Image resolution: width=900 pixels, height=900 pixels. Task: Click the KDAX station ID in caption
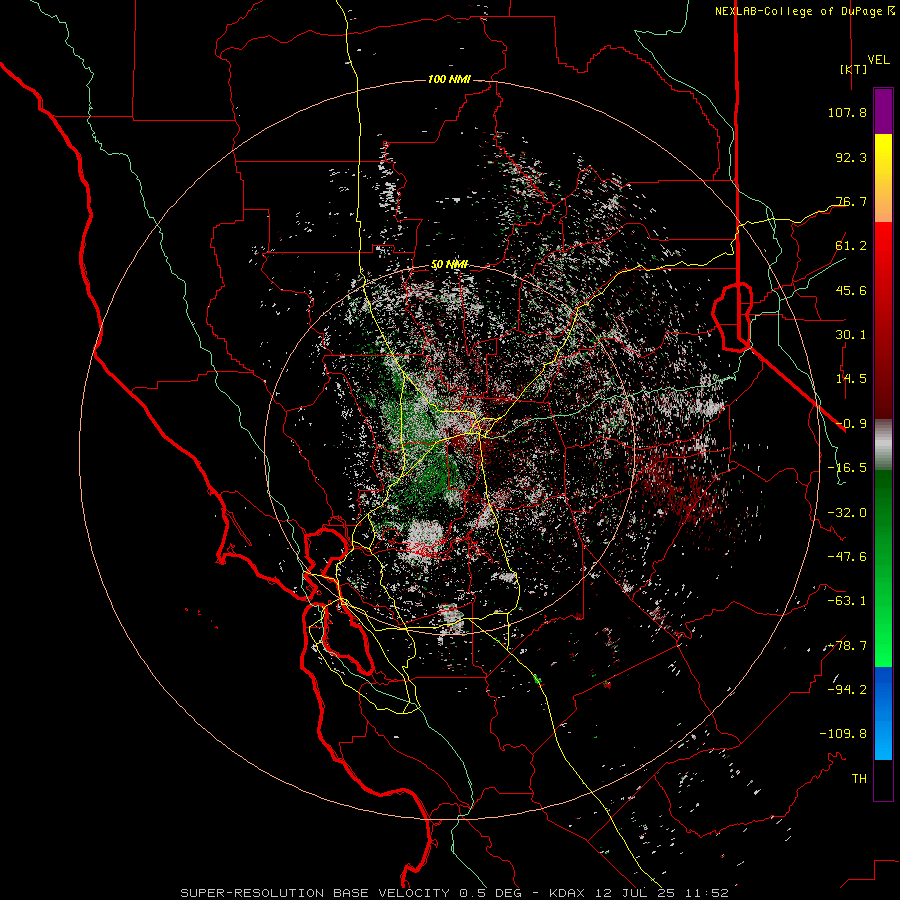(x=567, y=893)
